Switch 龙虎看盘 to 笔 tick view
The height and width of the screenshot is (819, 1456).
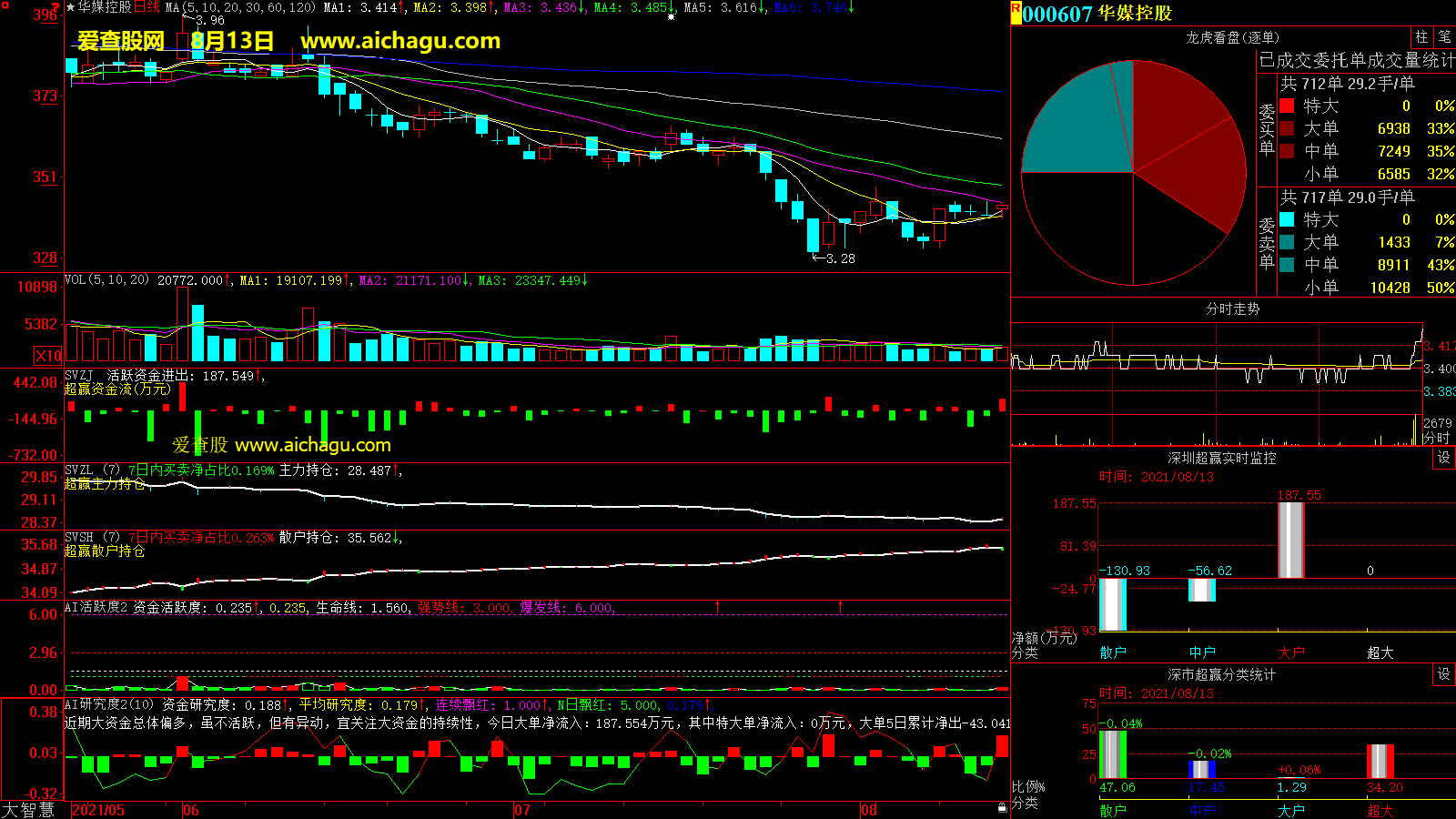[1444, 37]
